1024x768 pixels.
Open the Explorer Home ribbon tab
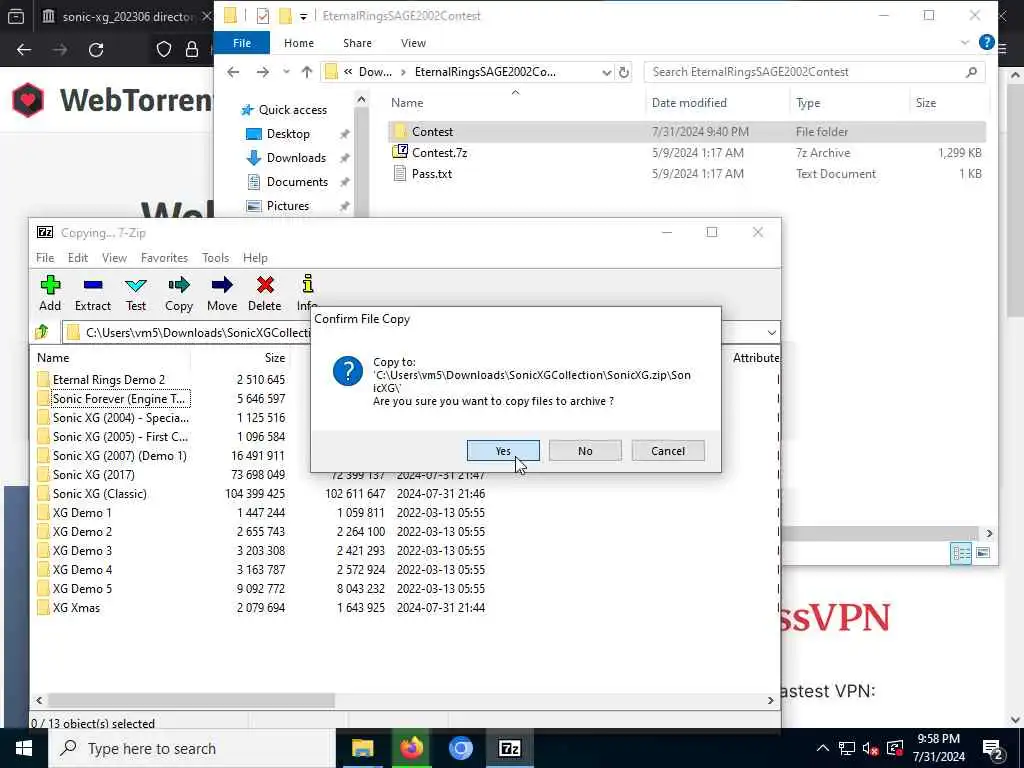click(x=299, y=43)
